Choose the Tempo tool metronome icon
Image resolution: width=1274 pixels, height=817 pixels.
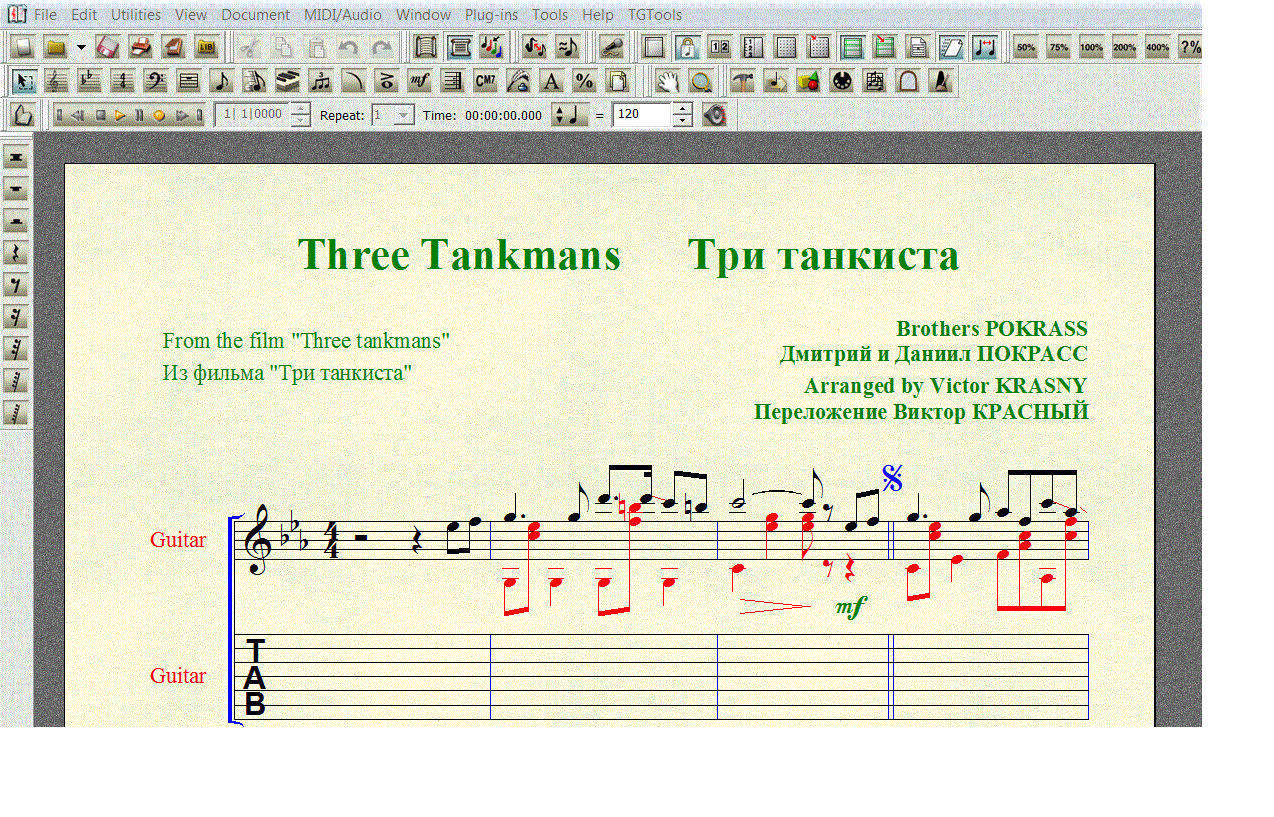tap(939, 81)
